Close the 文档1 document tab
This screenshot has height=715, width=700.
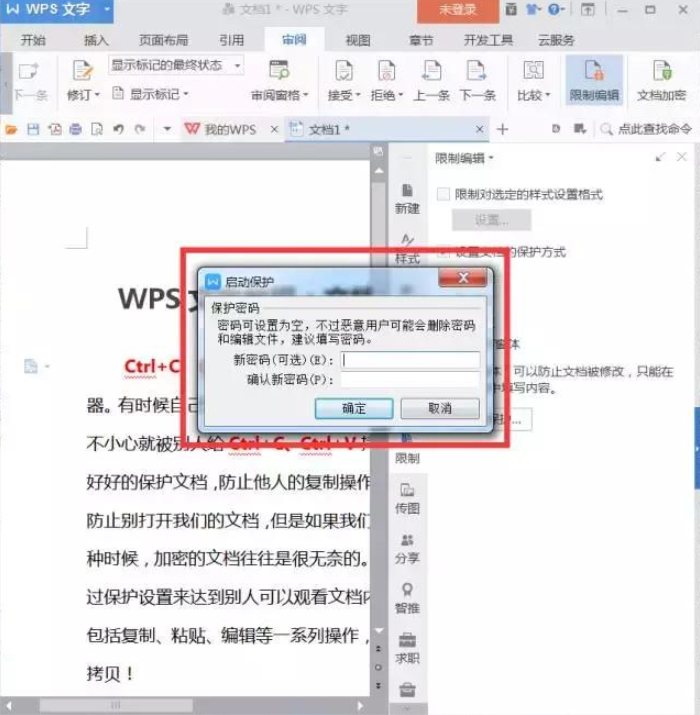[479, 130]
